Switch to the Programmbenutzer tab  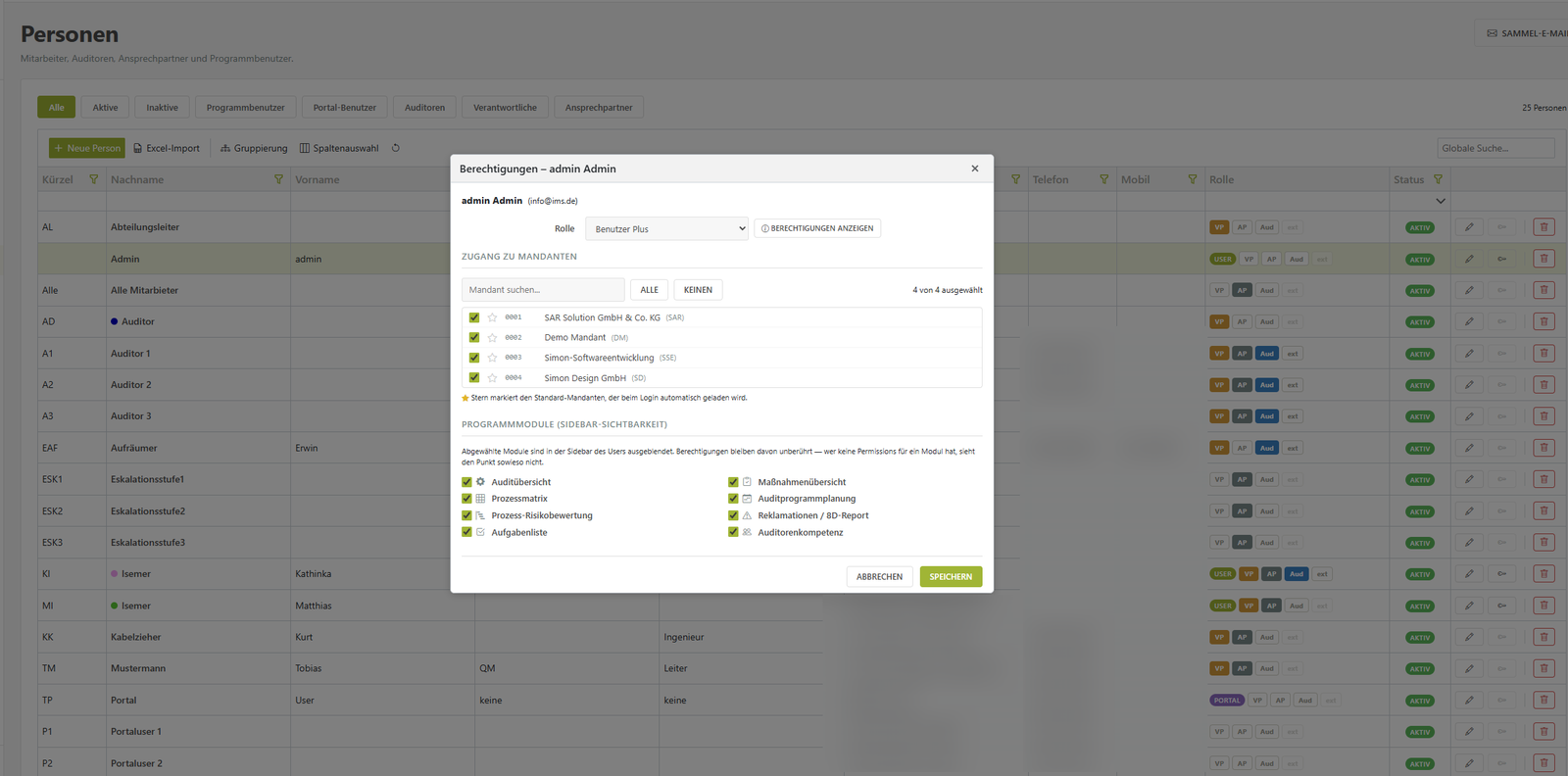point(245,108)
